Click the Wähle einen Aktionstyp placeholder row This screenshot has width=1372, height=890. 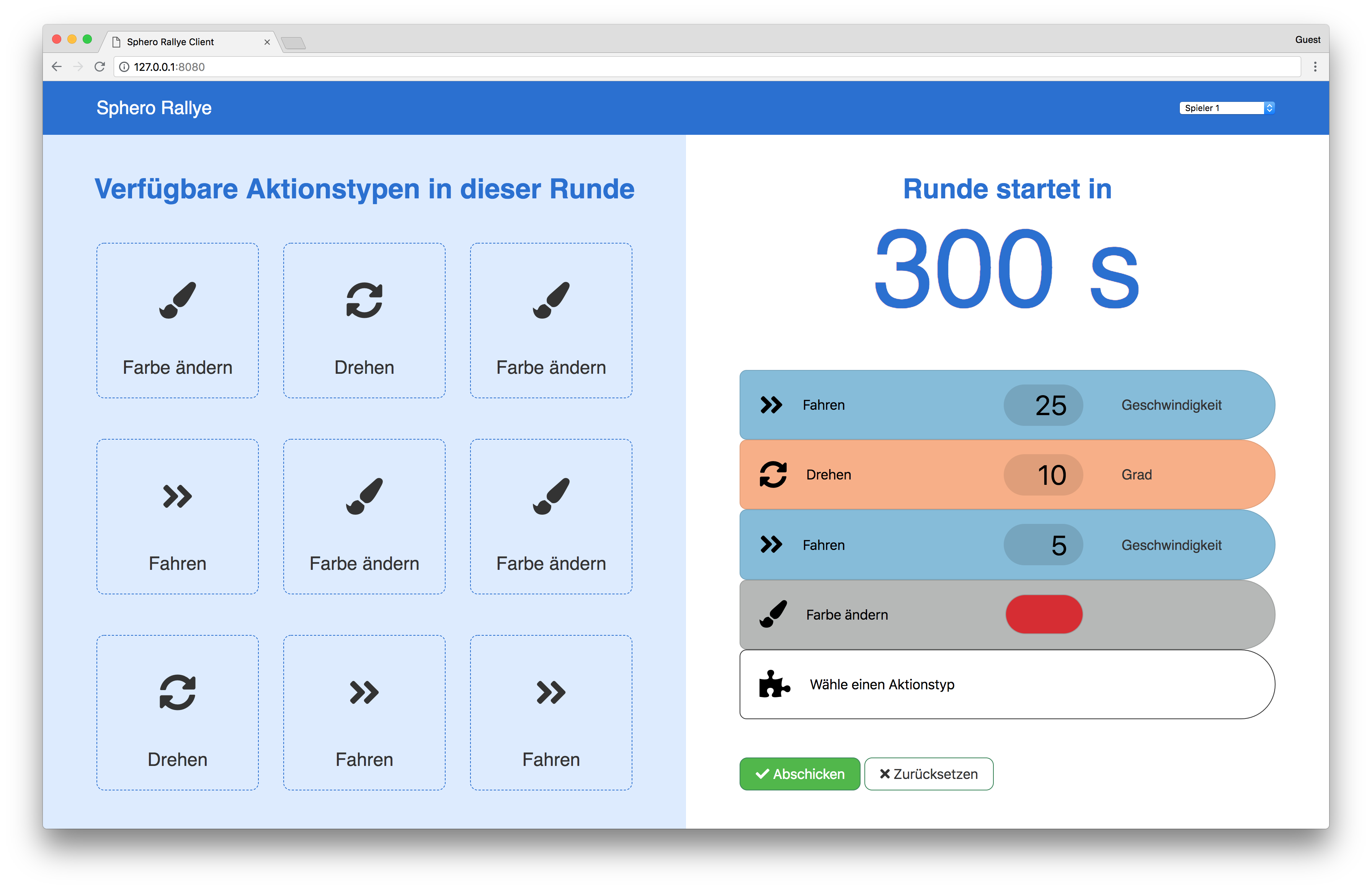click(x=1006, y=685)
